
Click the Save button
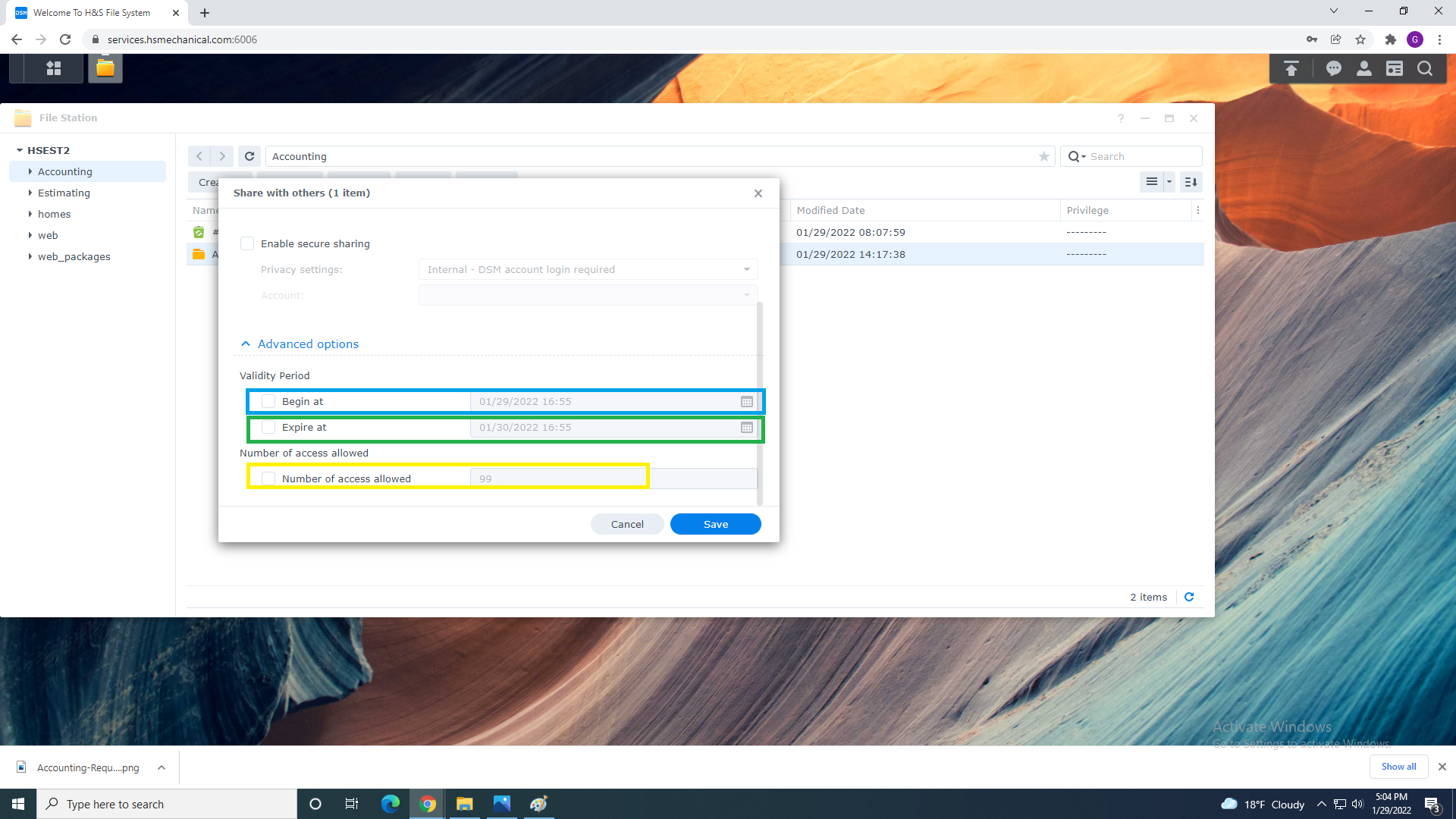(715, 524)
